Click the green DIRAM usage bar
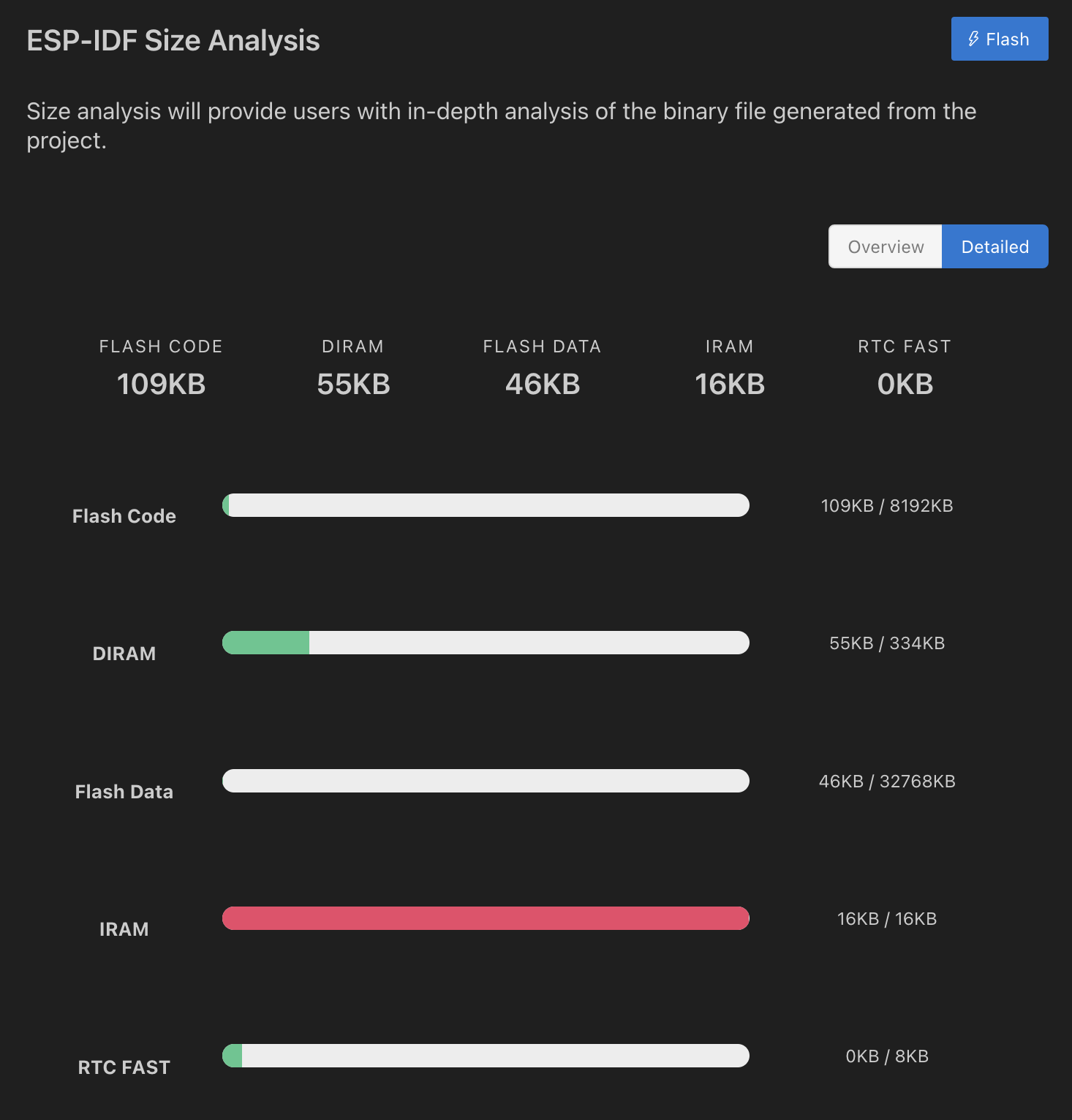 point(265,643)
